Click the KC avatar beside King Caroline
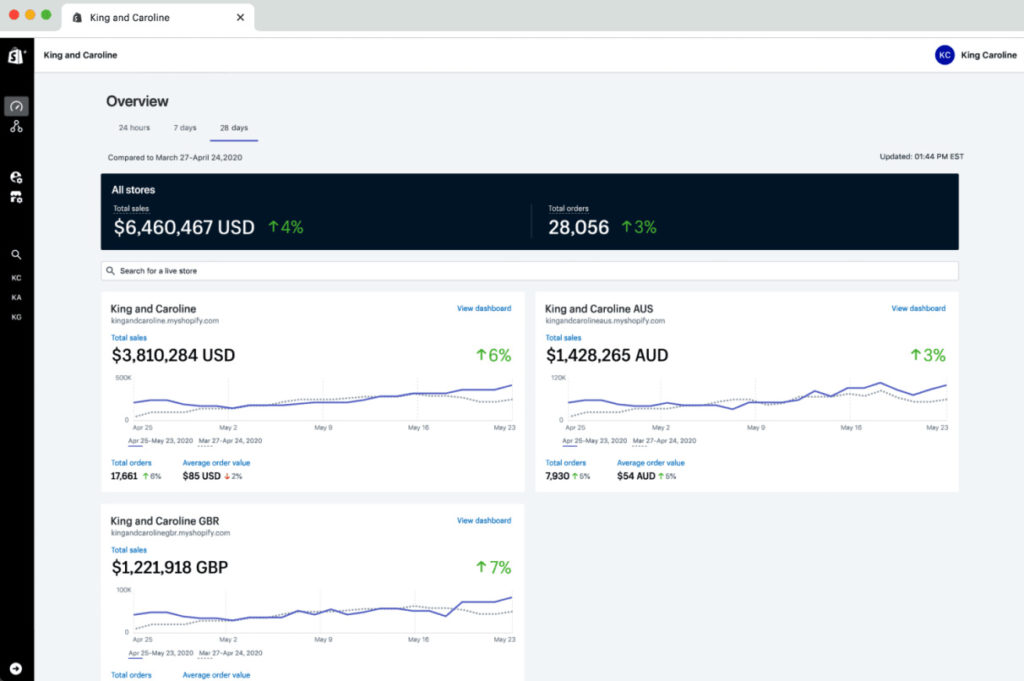Screen dimensions: 1024x681 tap(944, 55)
